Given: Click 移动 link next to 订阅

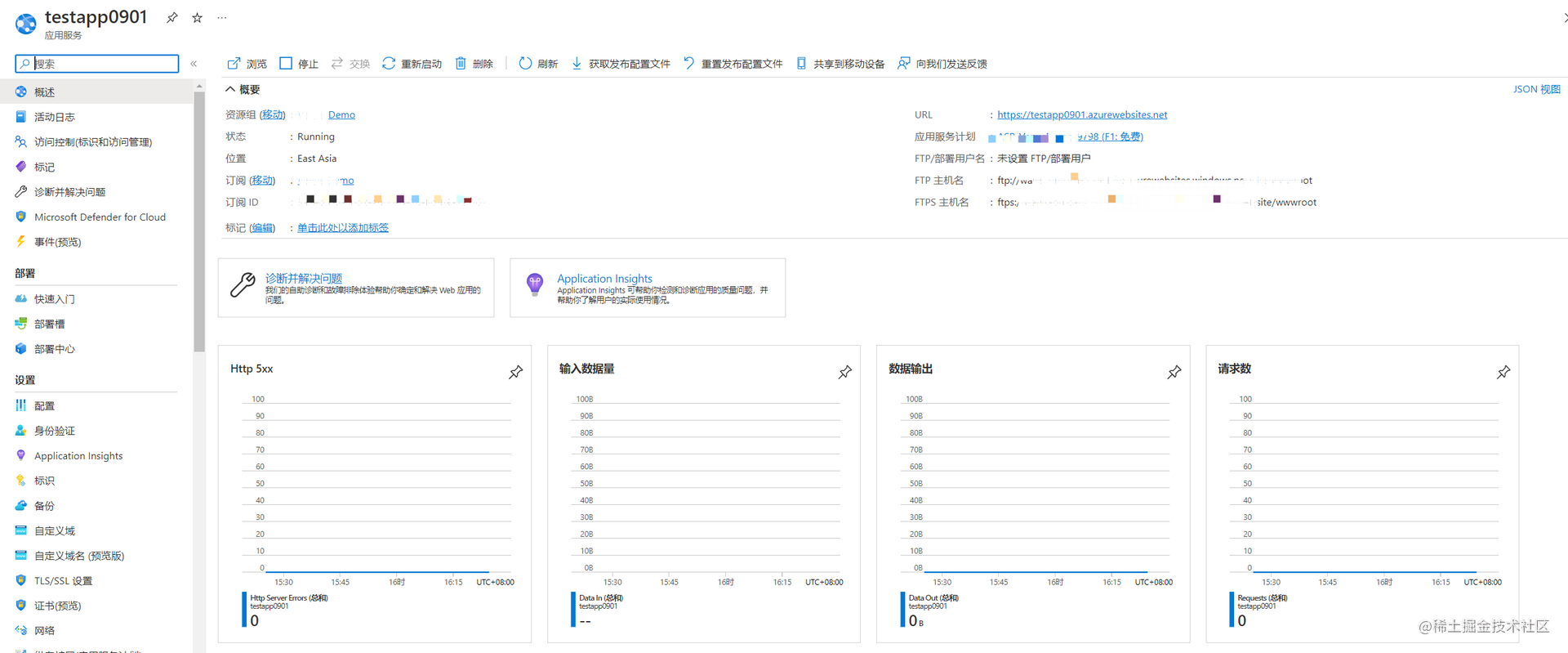Looking at the screenshot, I should coord(263,181).
